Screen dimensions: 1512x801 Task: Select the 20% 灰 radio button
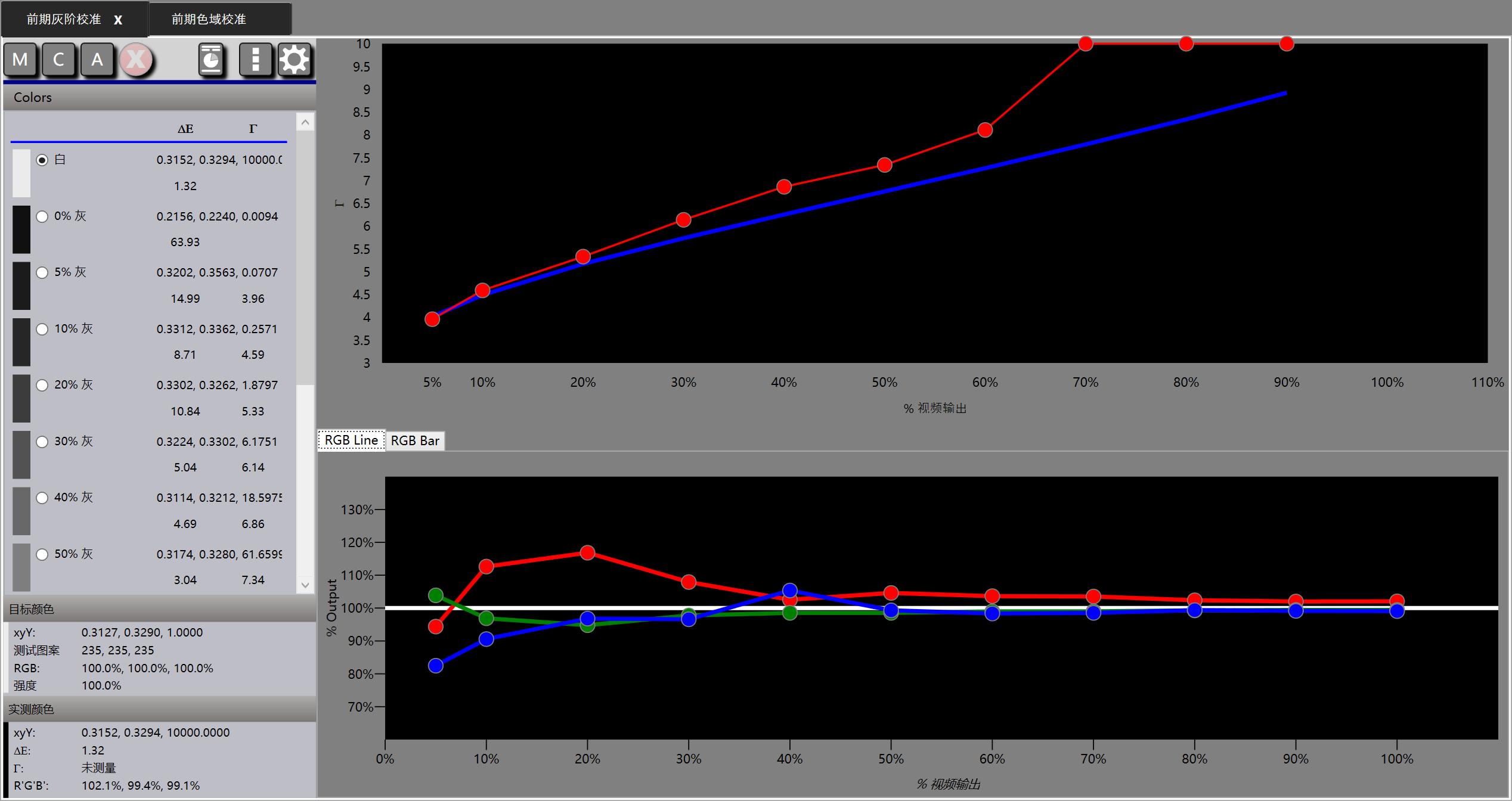[42, 385]
